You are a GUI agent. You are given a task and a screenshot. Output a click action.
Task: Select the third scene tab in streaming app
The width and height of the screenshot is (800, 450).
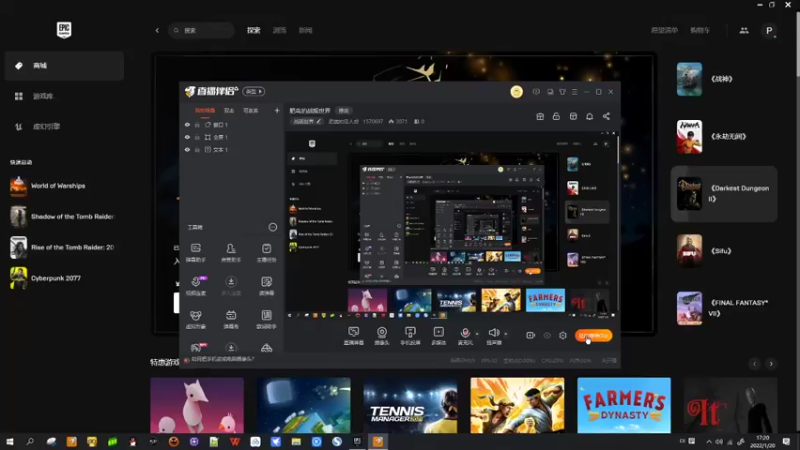(251, 110)
